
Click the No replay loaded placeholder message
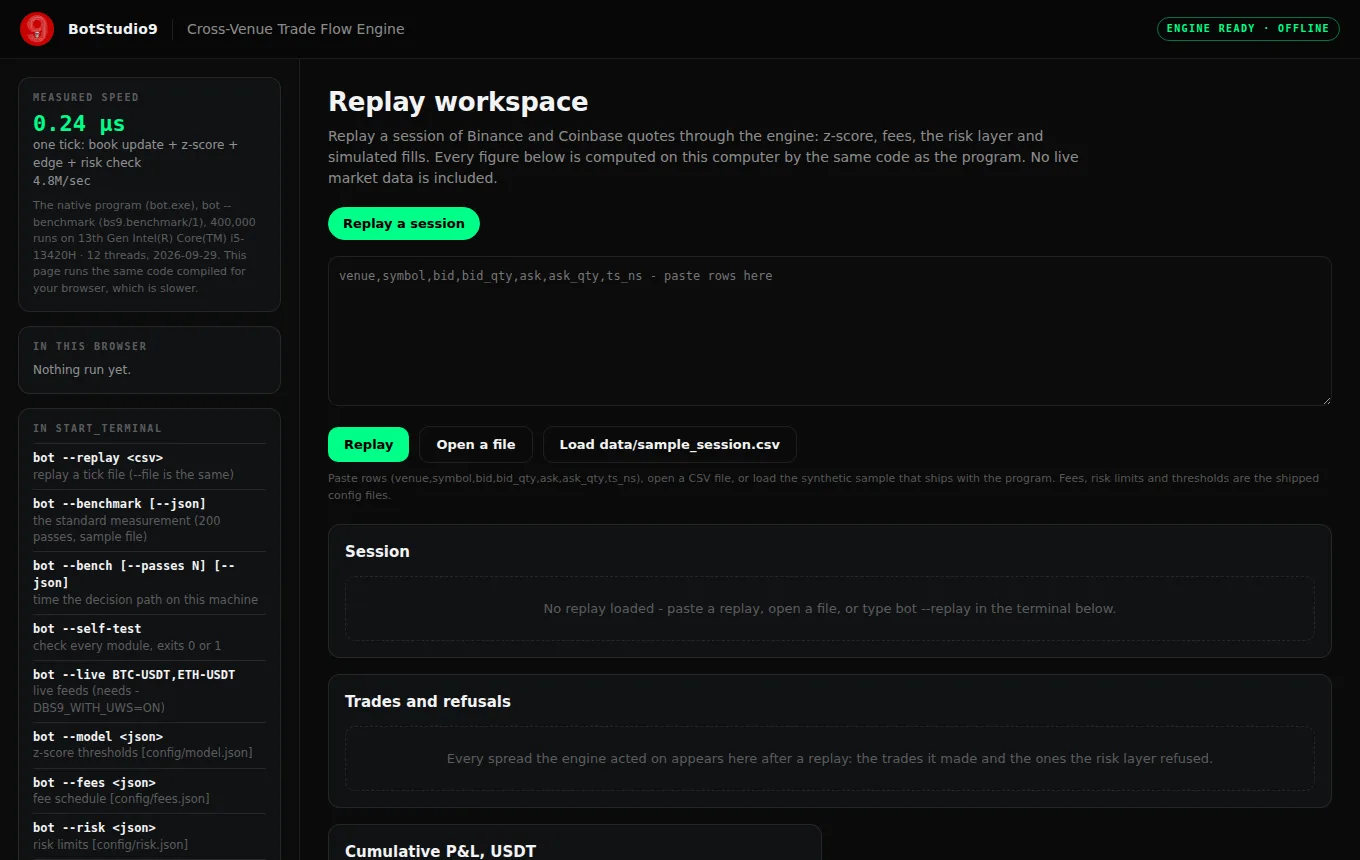click(x=830, y=609)
